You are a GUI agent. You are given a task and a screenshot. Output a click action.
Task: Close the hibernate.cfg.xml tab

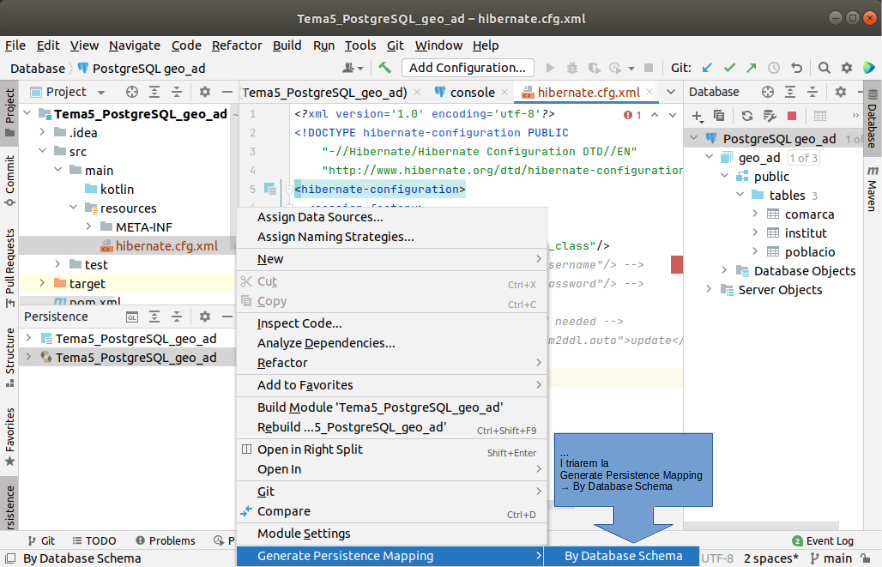650,92
